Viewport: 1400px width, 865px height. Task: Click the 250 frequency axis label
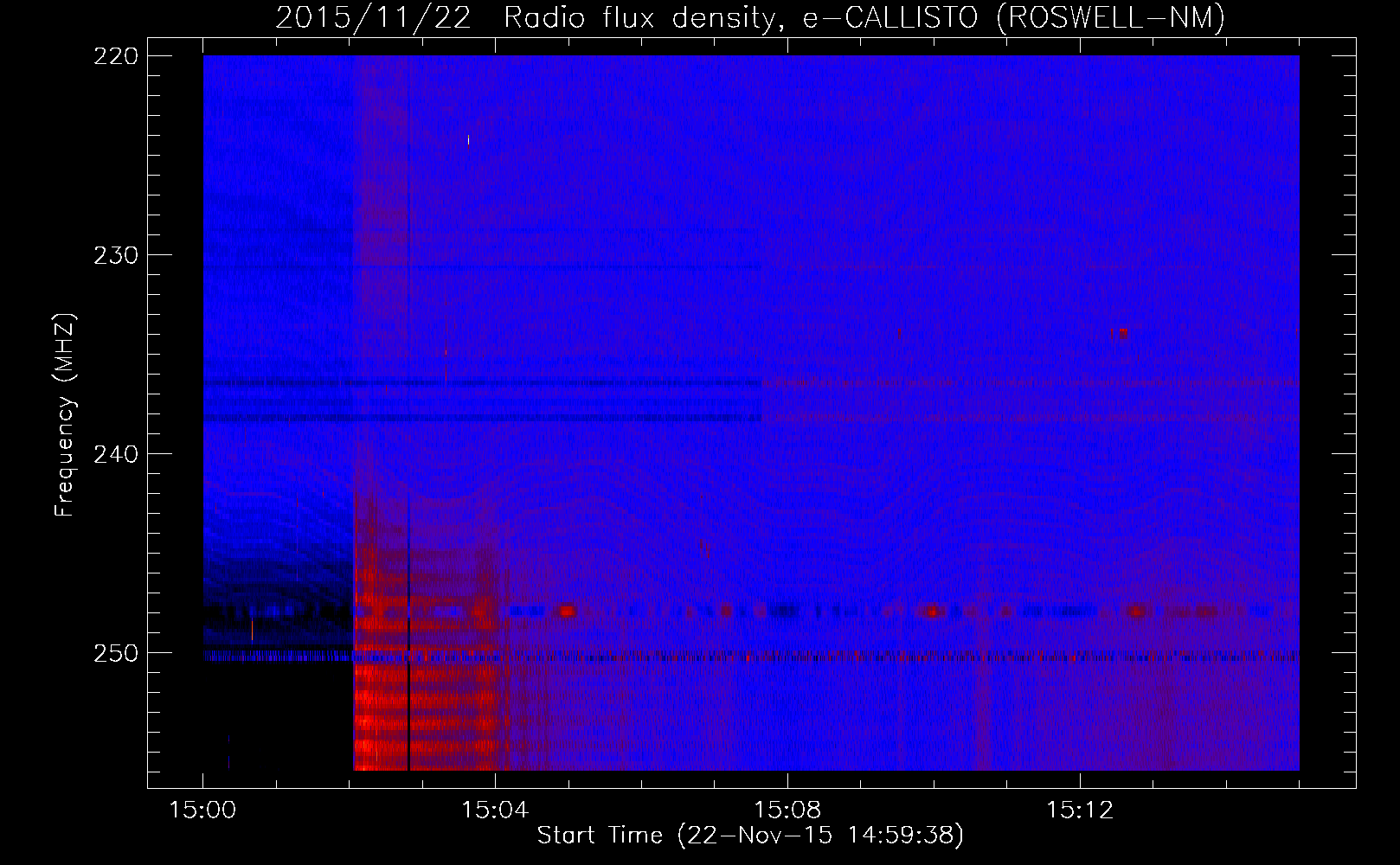[115, 653]
